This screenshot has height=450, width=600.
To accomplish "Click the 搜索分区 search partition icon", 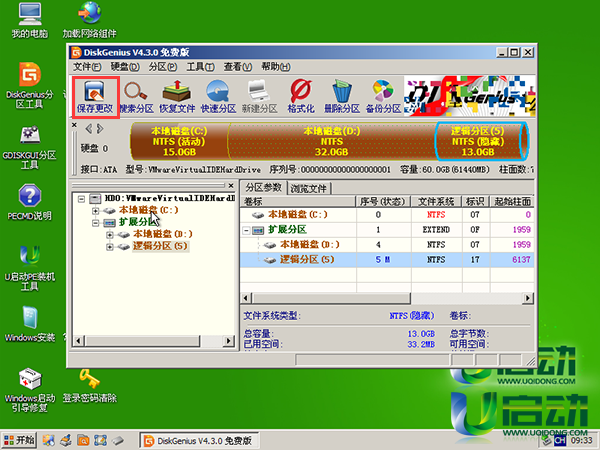I will [137, 97].
